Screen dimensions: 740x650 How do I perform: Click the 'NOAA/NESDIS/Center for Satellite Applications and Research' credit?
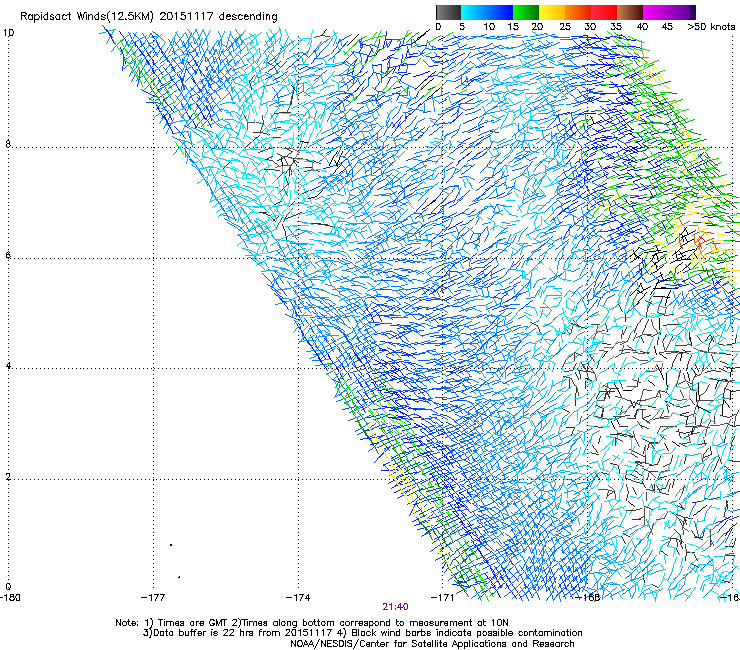pyautogui.click(x=432, y=644)
